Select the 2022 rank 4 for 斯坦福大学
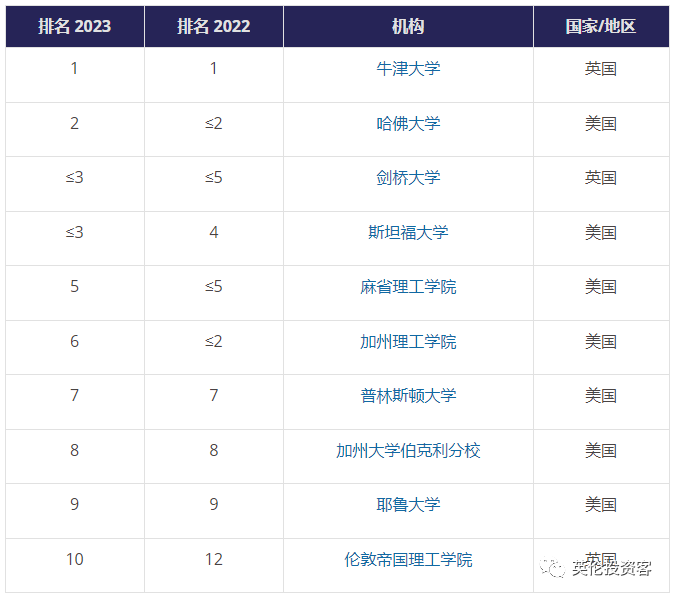This screenshot has height=597, width=673. click(x=214, y=232)
